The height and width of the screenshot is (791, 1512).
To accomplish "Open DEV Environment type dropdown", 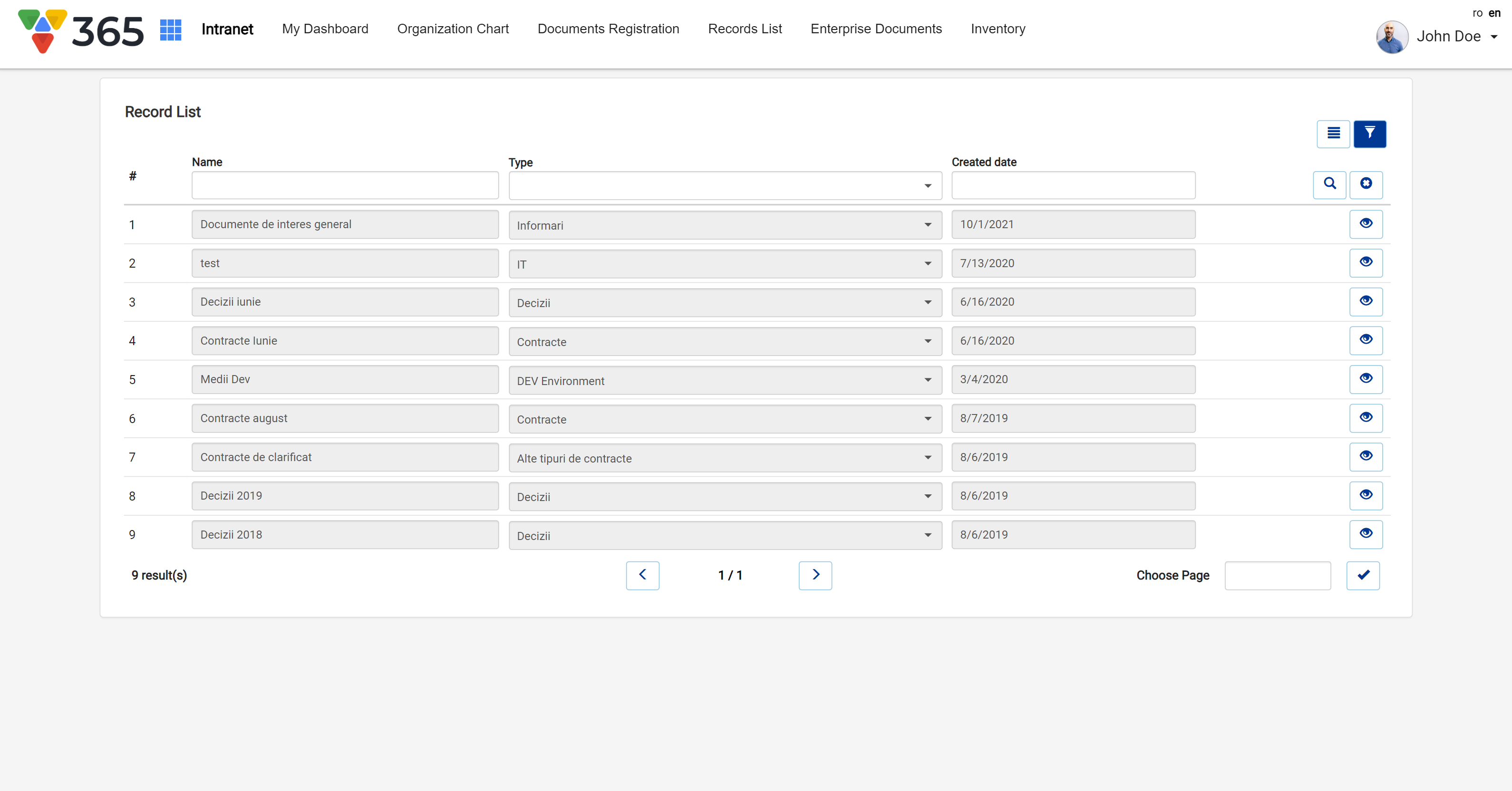I will (x=725, y=380).
